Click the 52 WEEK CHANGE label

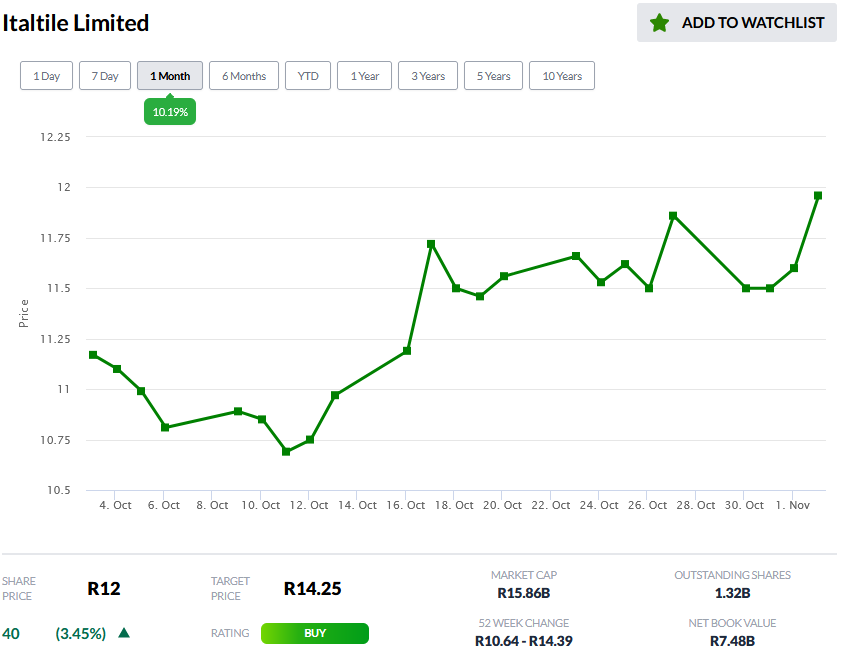[x=523, y=623]
